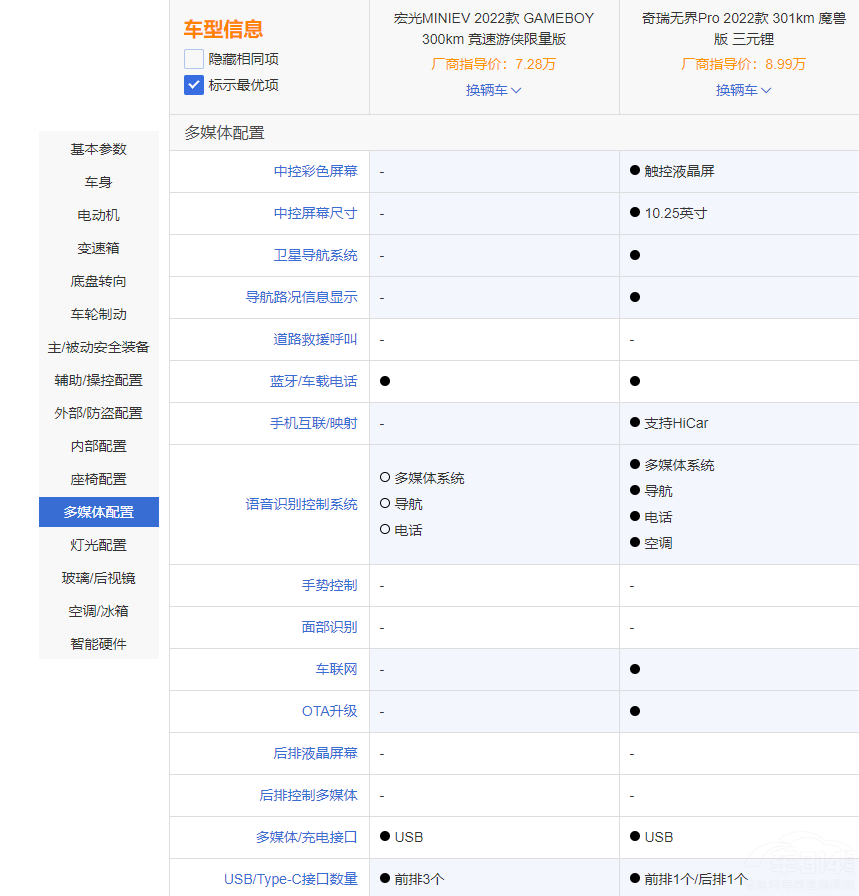
Task: Open the OTA升级 parameter link
Action: pos(329,711)
